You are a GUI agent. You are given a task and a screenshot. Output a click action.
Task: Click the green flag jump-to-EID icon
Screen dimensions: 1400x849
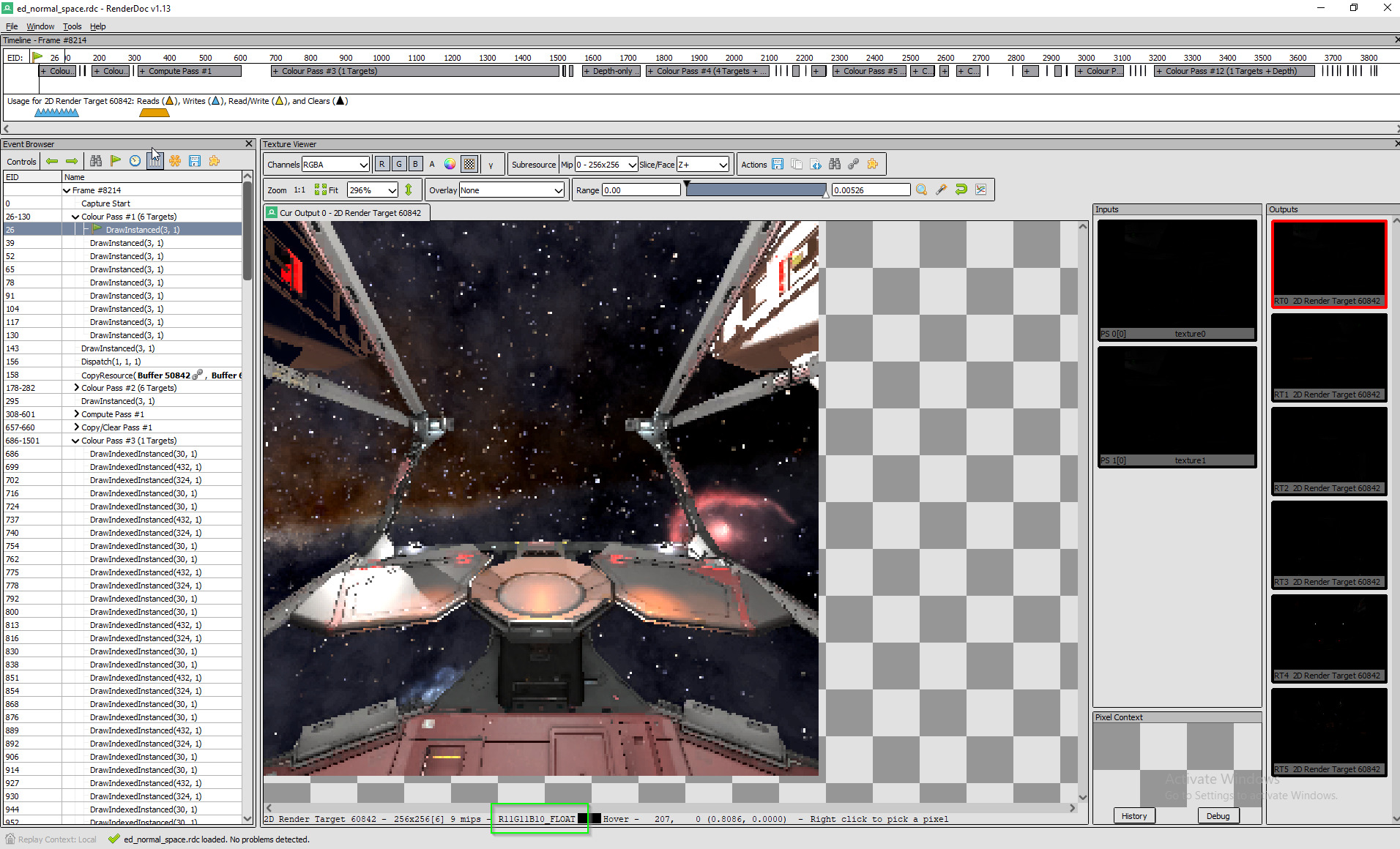click(x=116, y=161)
